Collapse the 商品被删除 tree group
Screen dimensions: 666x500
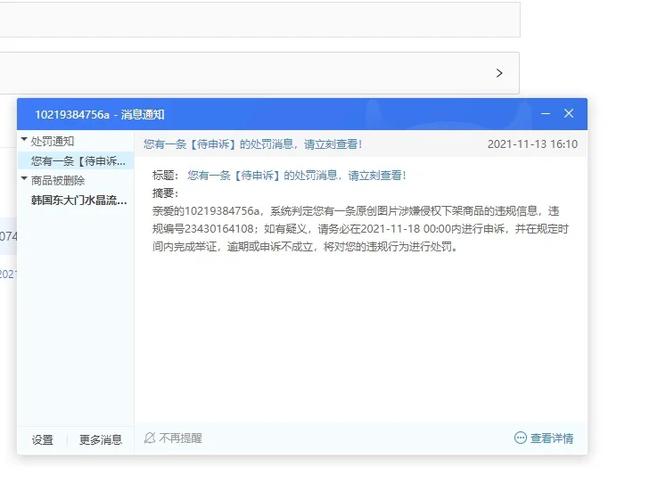25,178
